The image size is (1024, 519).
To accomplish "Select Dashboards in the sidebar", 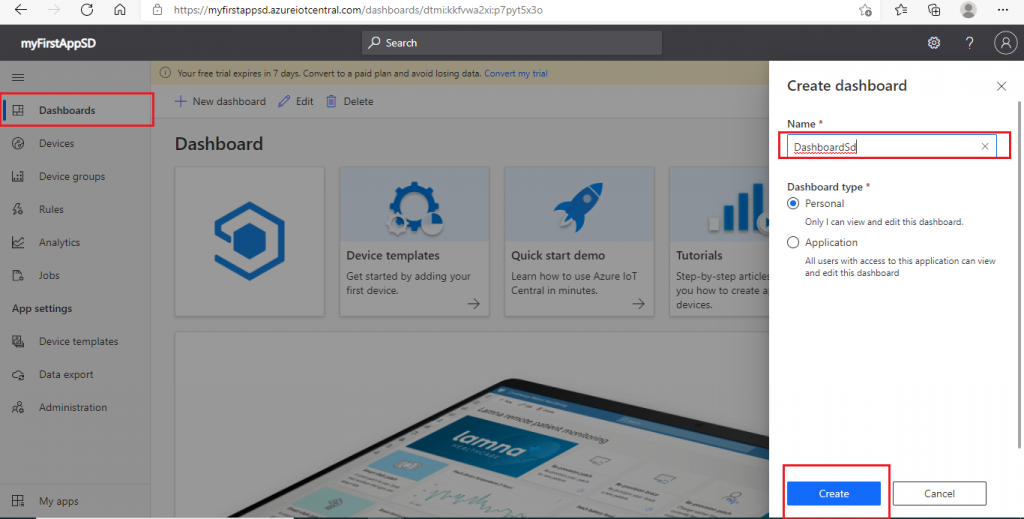I will coord(77,110).
